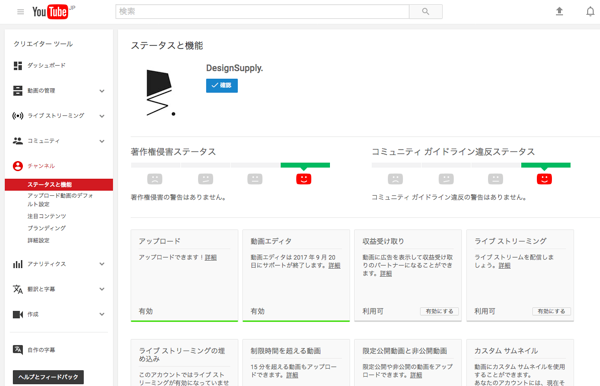This screenshot has height=386, width=600.
Task: Click the red smiley under community guidelines status
Action: (544, 179)
